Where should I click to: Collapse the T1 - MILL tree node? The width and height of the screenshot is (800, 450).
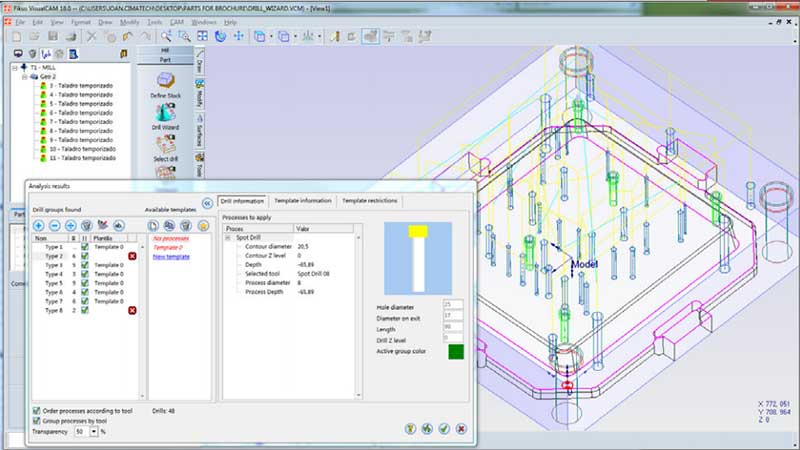15,68
